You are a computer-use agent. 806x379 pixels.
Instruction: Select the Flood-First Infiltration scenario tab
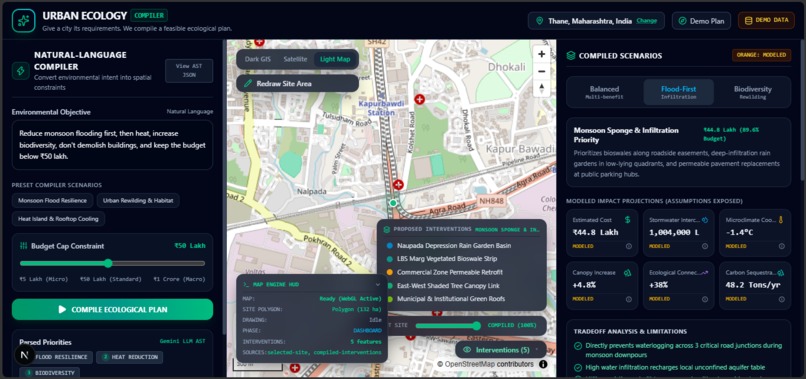[679, 92]
